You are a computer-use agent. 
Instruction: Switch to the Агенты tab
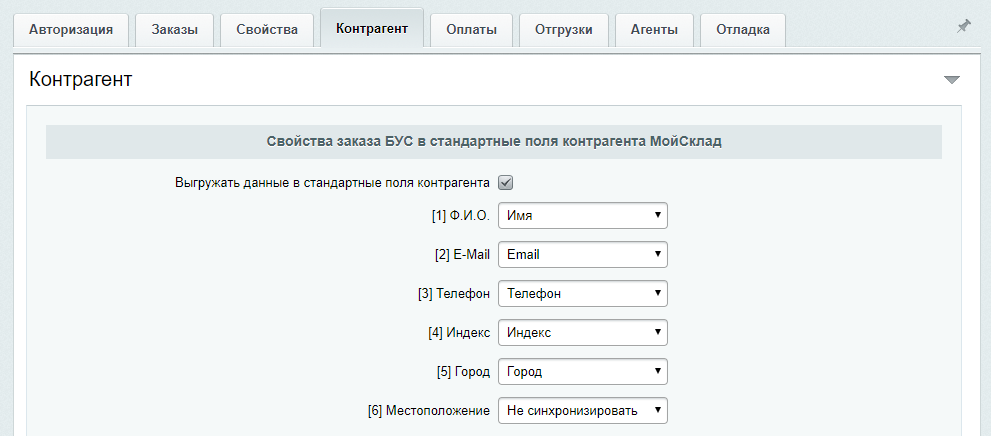[654, 30]
